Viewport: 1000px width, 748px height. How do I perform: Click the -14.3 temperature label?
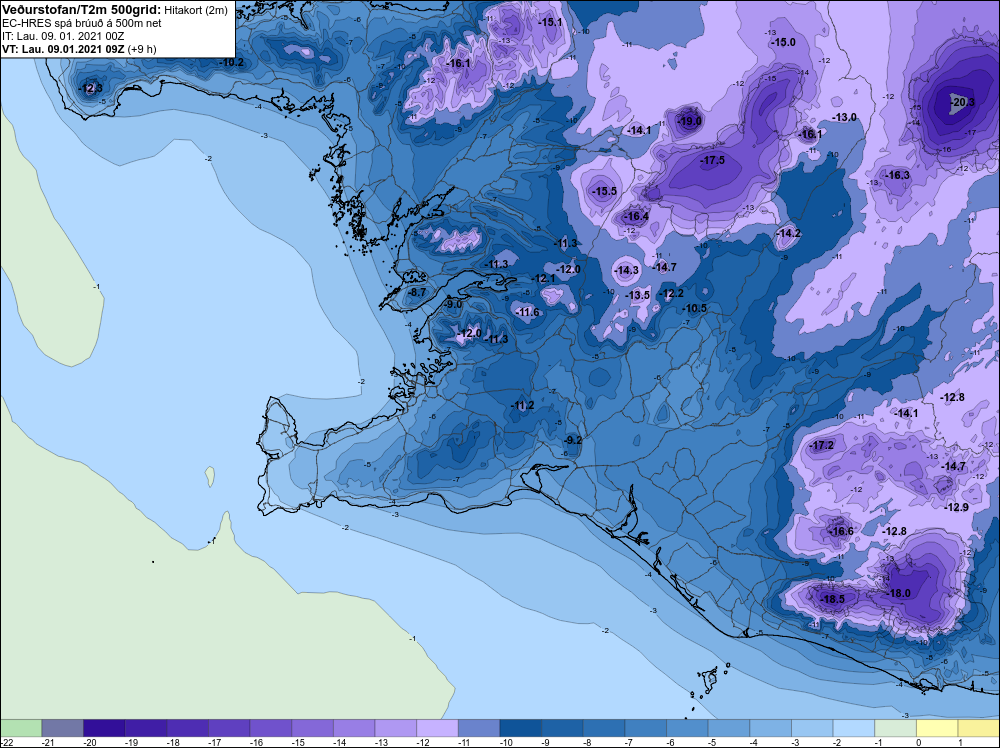tap(626, 270)
